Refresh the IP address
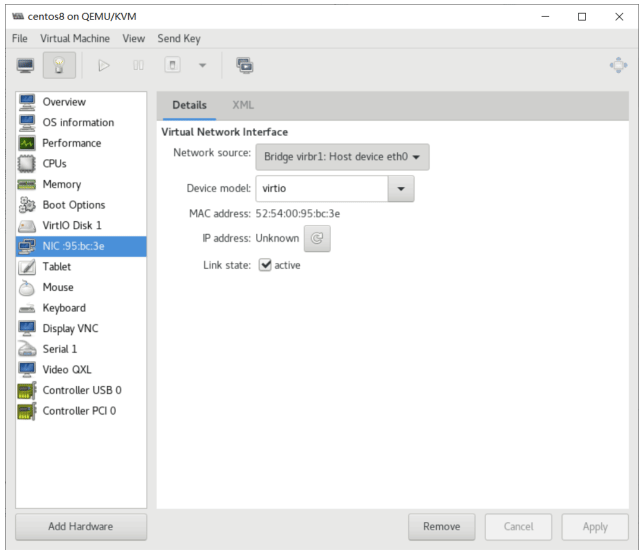This screenshot has height=551, width=644. [317, 239]
